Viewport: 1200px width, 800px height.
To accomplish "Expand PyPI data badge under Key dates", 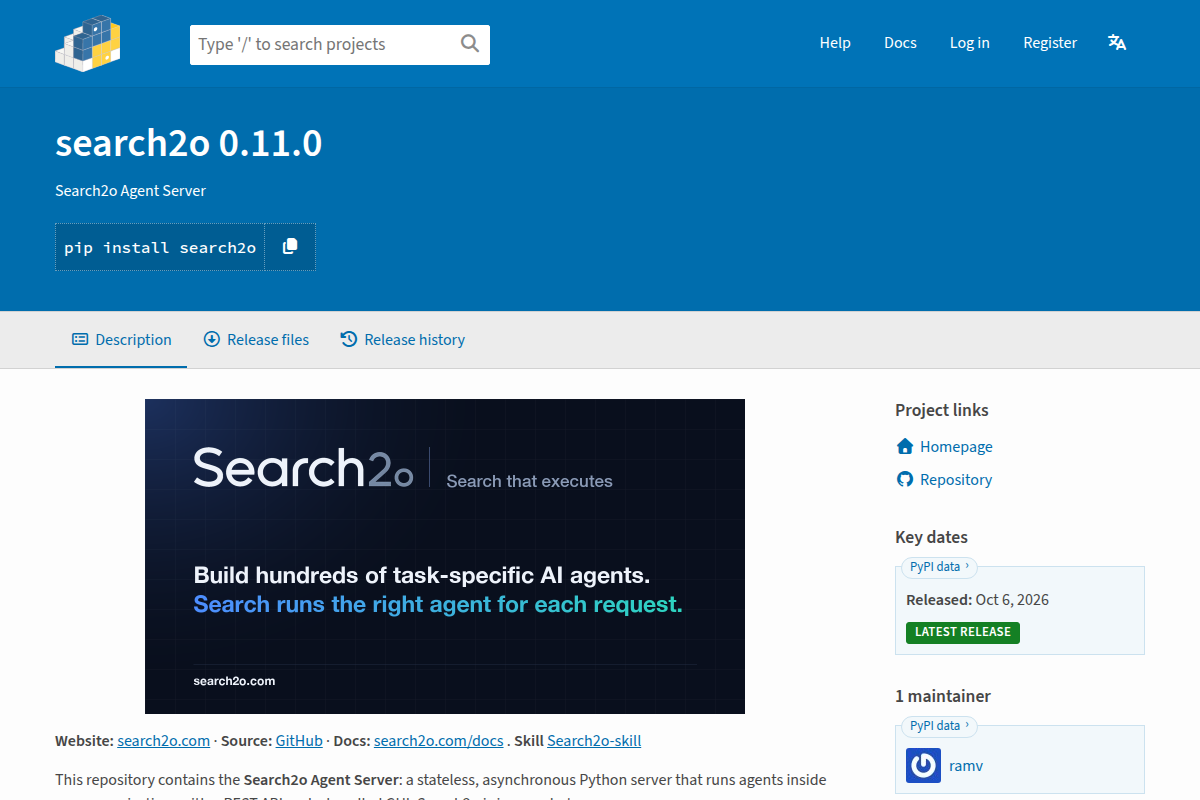I will 937,567.
